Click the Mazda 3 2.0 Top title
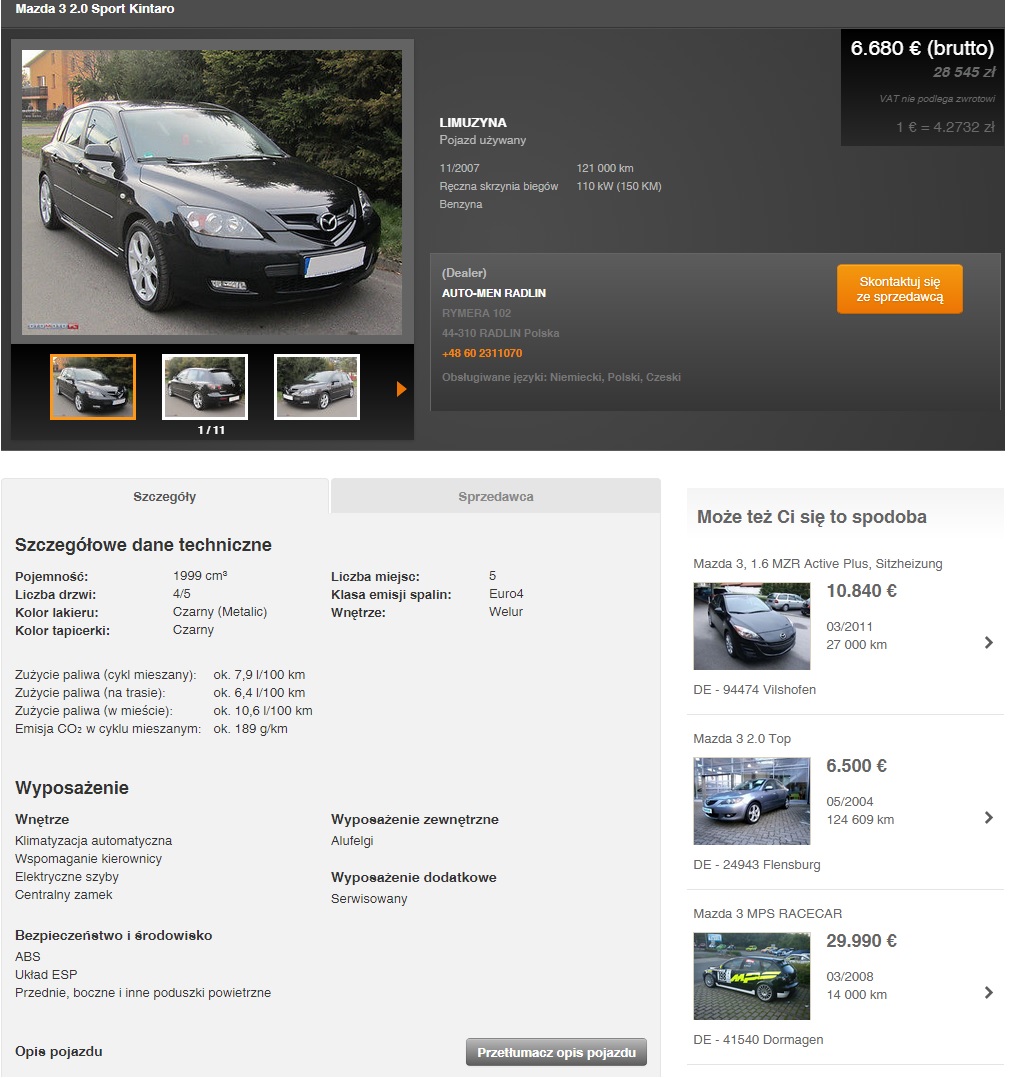 pyautogui.click(x=741, y=739)
